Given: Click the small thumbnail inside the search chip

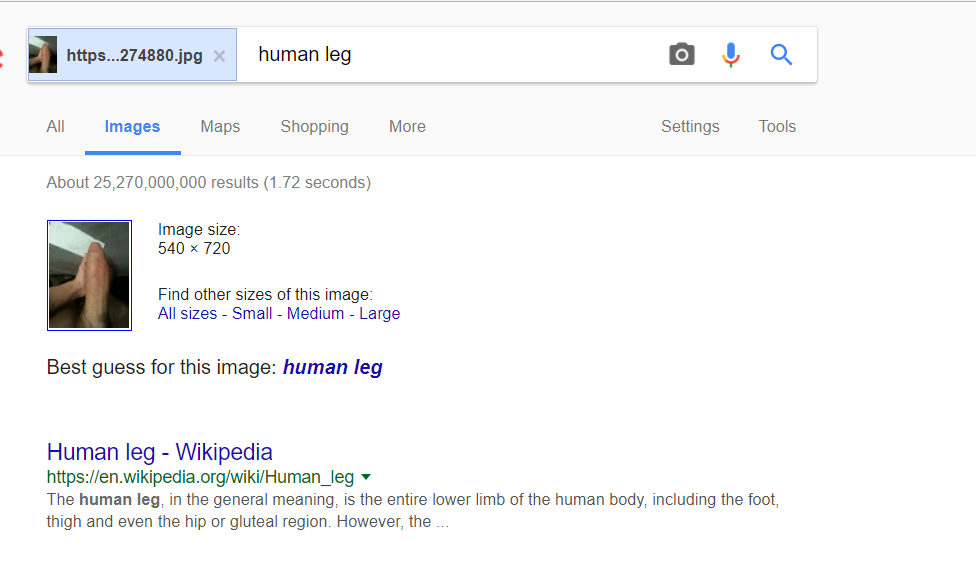Looking at the screenshot, I should tap(43, 54).
